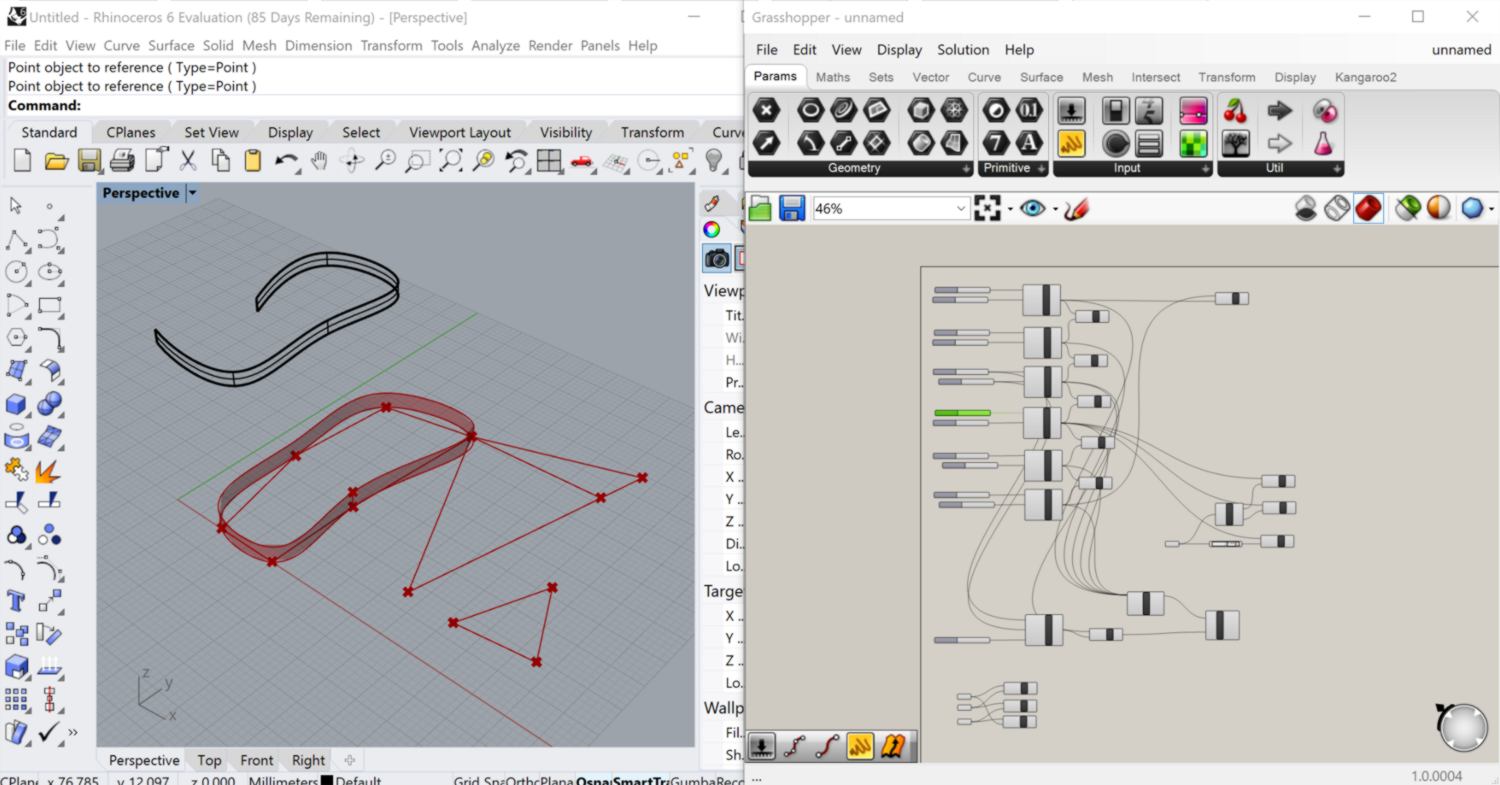The height and width of the screenshot is (785, 1500).
Task: Click the light bulb Hide objects icon
Action: coord(714,160)
